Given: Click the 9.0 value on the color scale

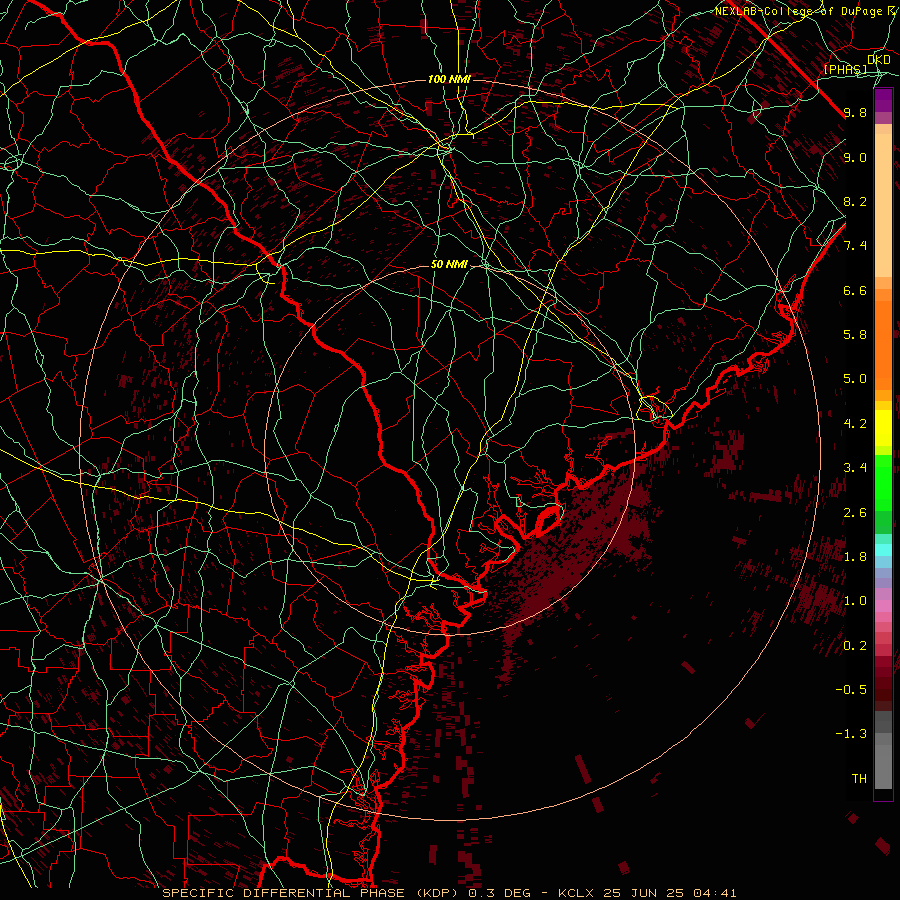Looking at the screenshot, I should 855,157.
